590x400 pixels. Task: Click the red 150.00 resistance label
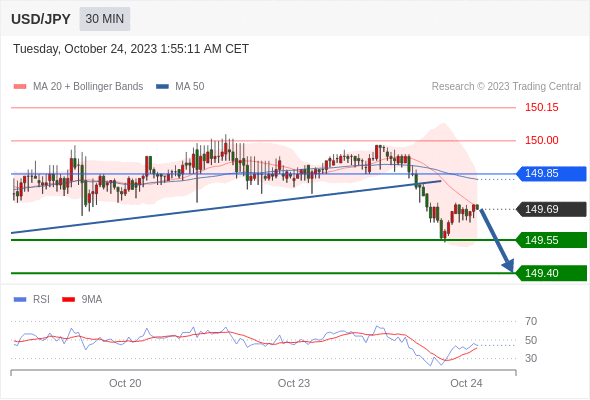click(542, 140)
